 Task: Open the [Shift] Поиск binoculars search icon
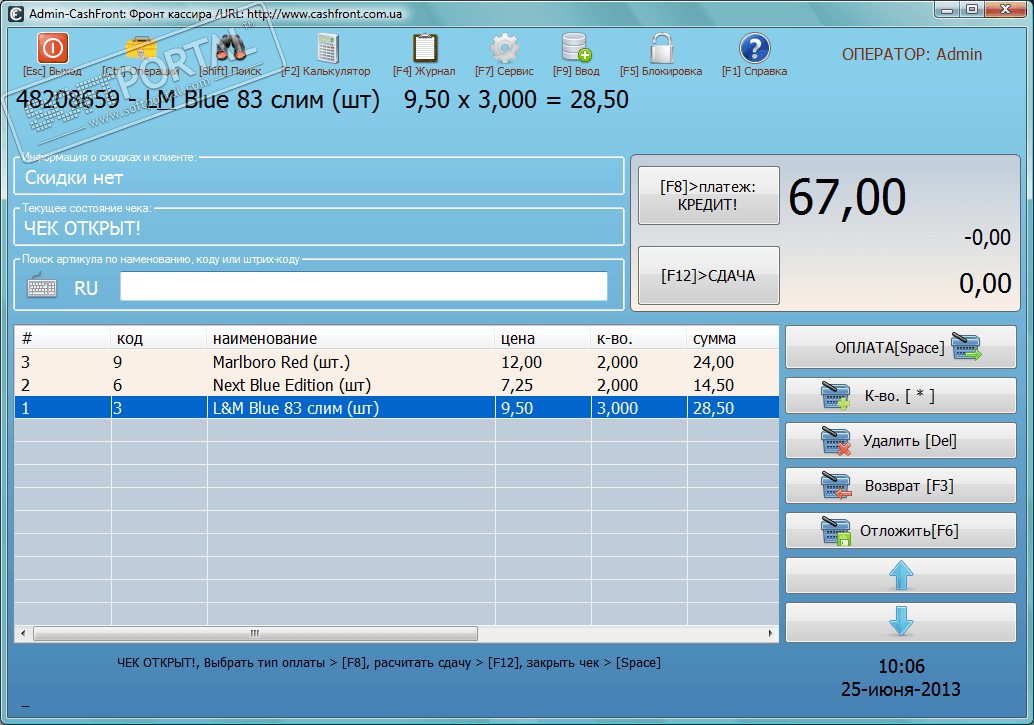[x=231, y=48]
